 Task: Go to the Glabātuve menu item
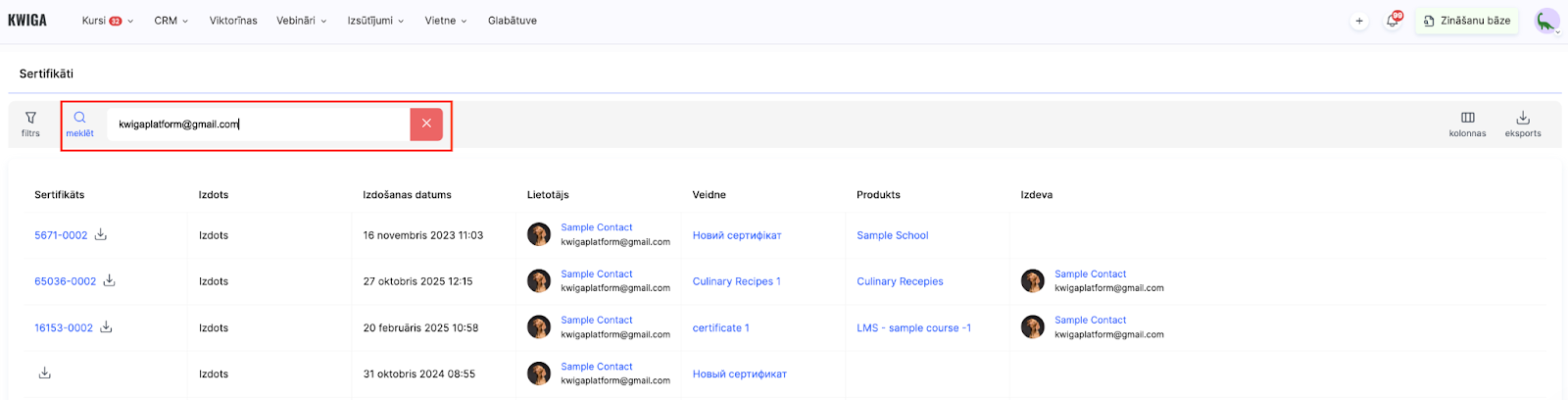tap(513, 21)
